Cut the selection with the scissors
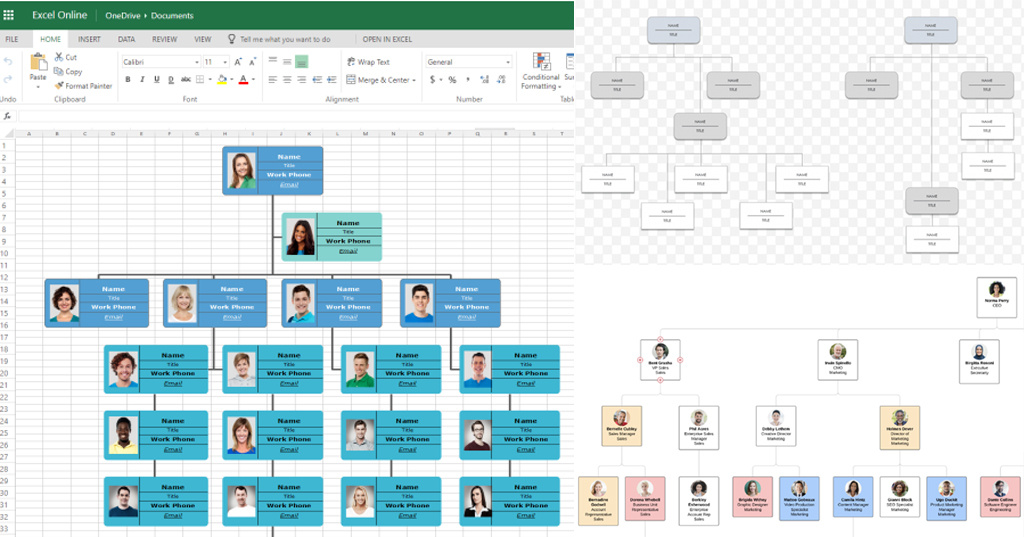1024x537 pixels. pyautogui.click(x=59, y=57)
